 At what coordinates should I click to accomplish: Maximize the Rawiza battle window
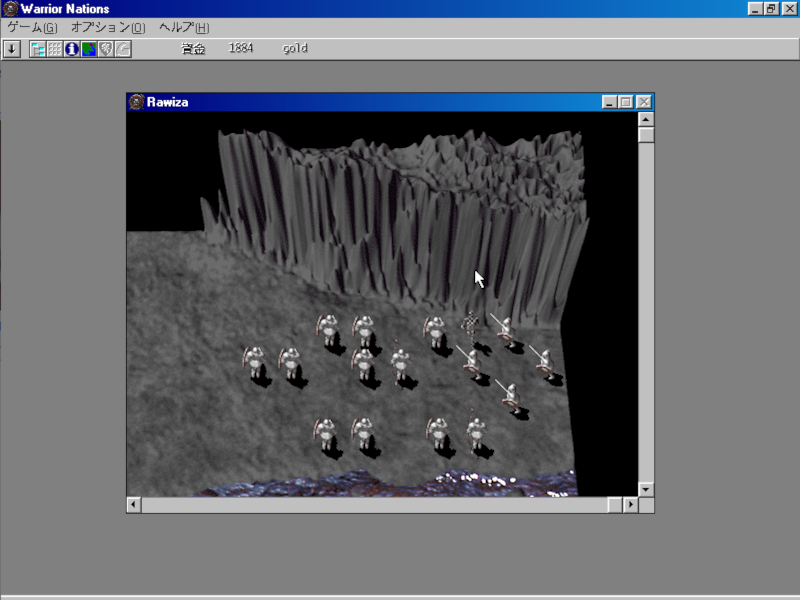click(x=627, y=102)
